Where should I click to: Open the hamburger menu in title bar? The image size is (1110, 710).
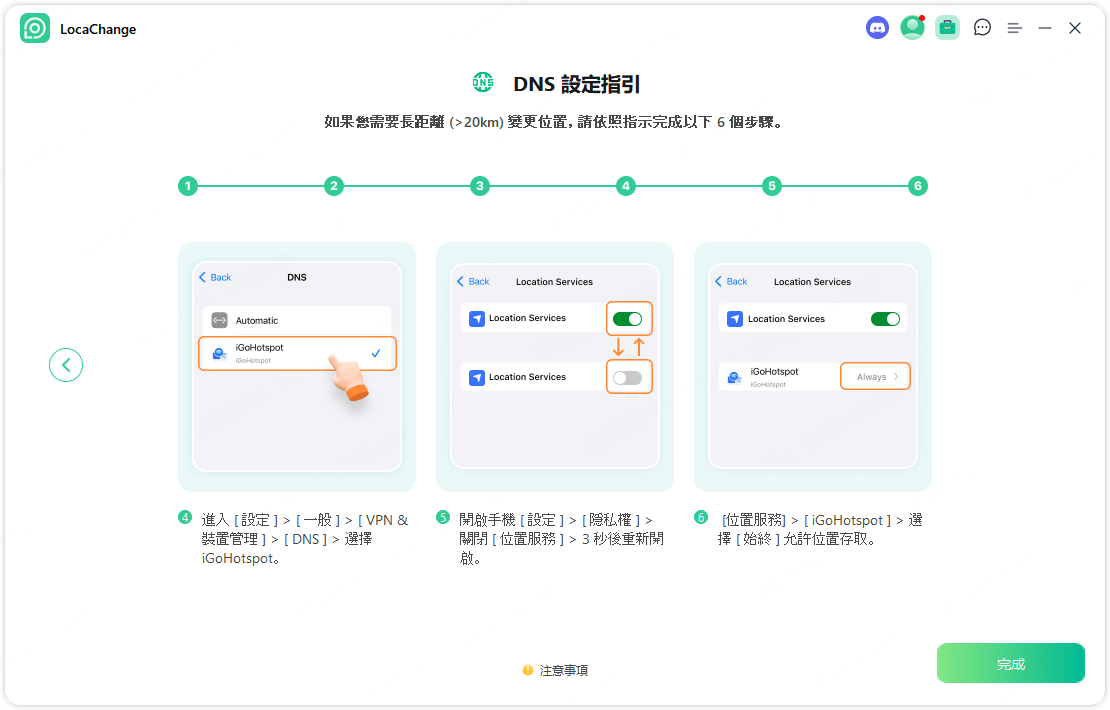(x=1014, y=28)
